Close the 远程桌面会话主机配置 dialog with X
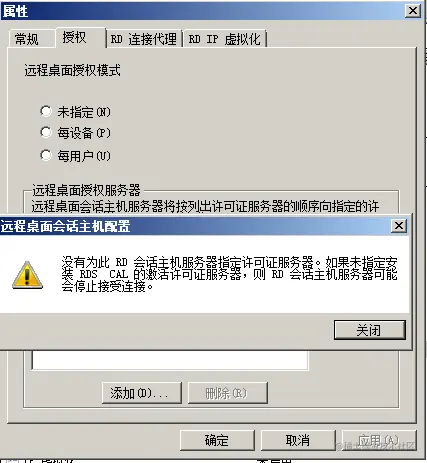Image resolution: width=427 pixels, height=463 pixels. coord(399,226)
